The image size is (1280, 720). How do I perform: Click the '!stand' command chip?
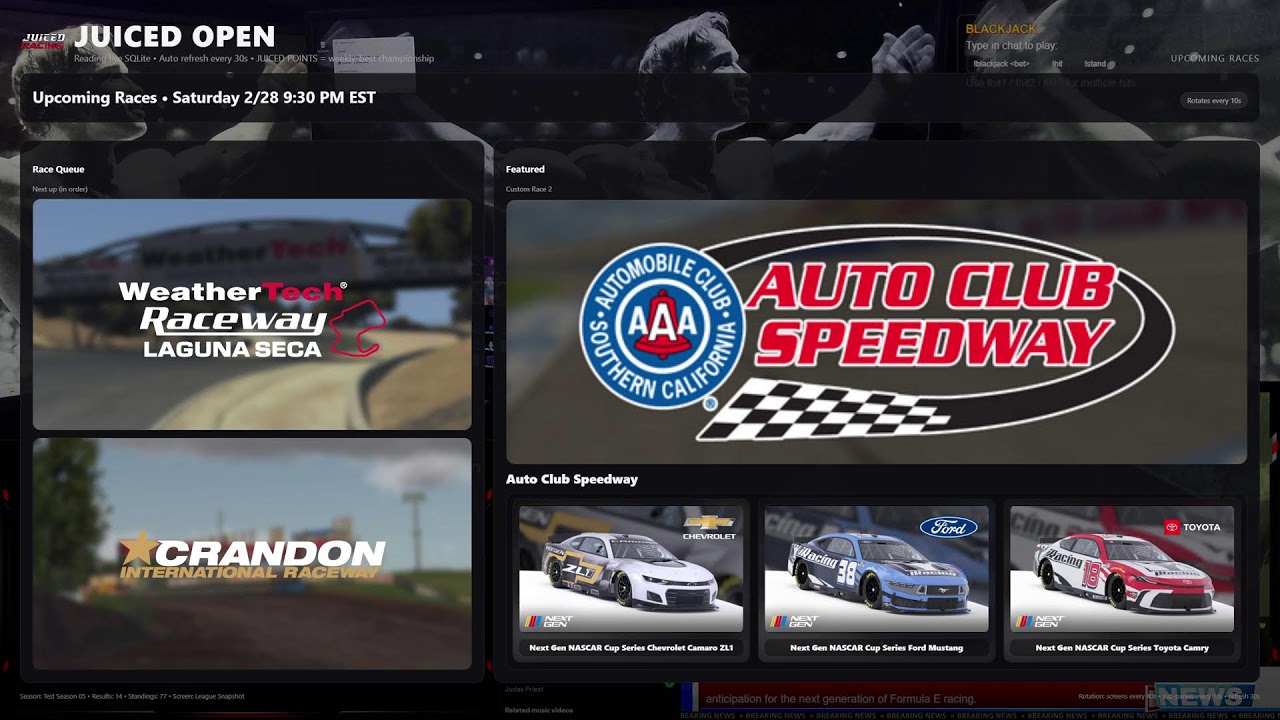[x=1095, y=64]
